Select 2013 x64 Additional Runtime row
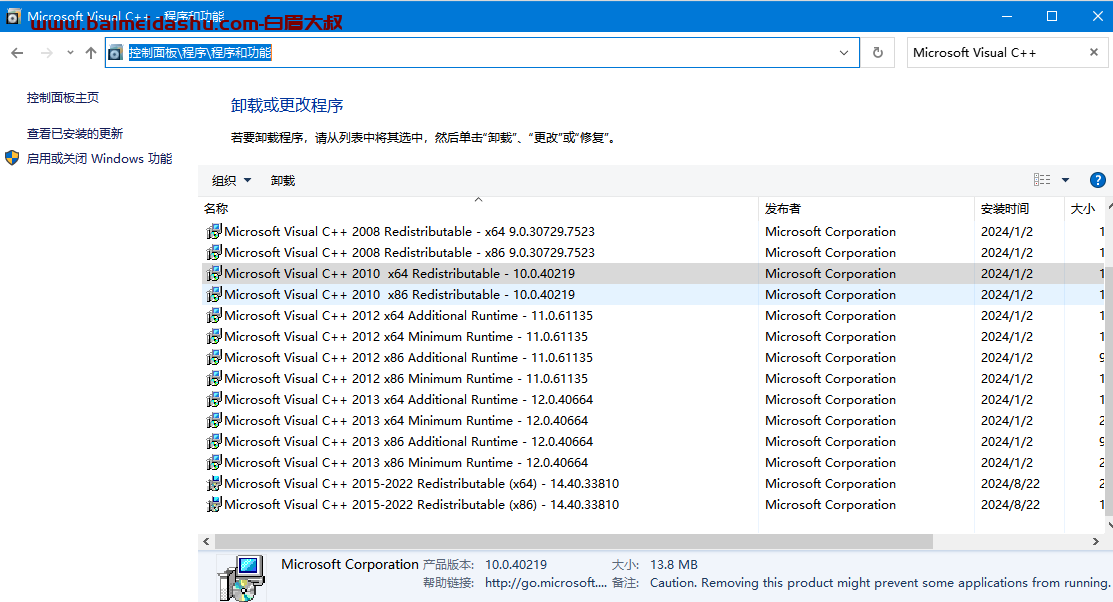 click(x=653, y=400)
